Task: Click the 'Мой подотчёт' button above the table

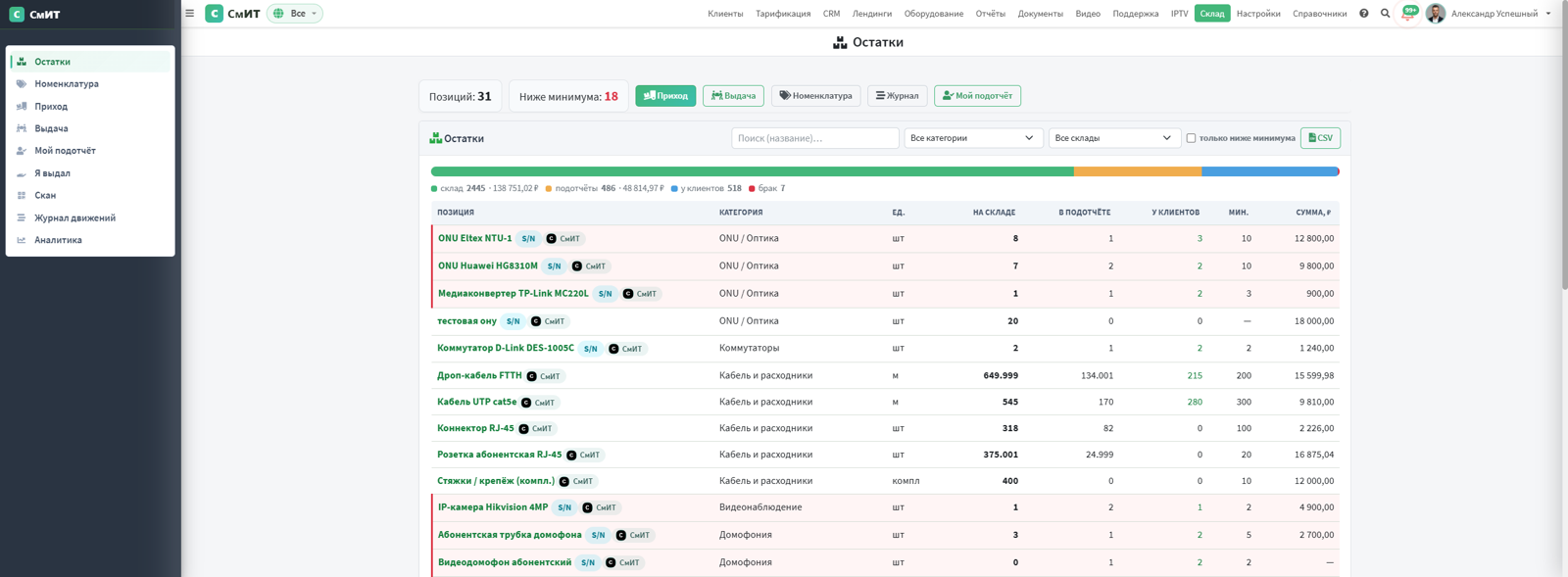Action: (977, 96)
